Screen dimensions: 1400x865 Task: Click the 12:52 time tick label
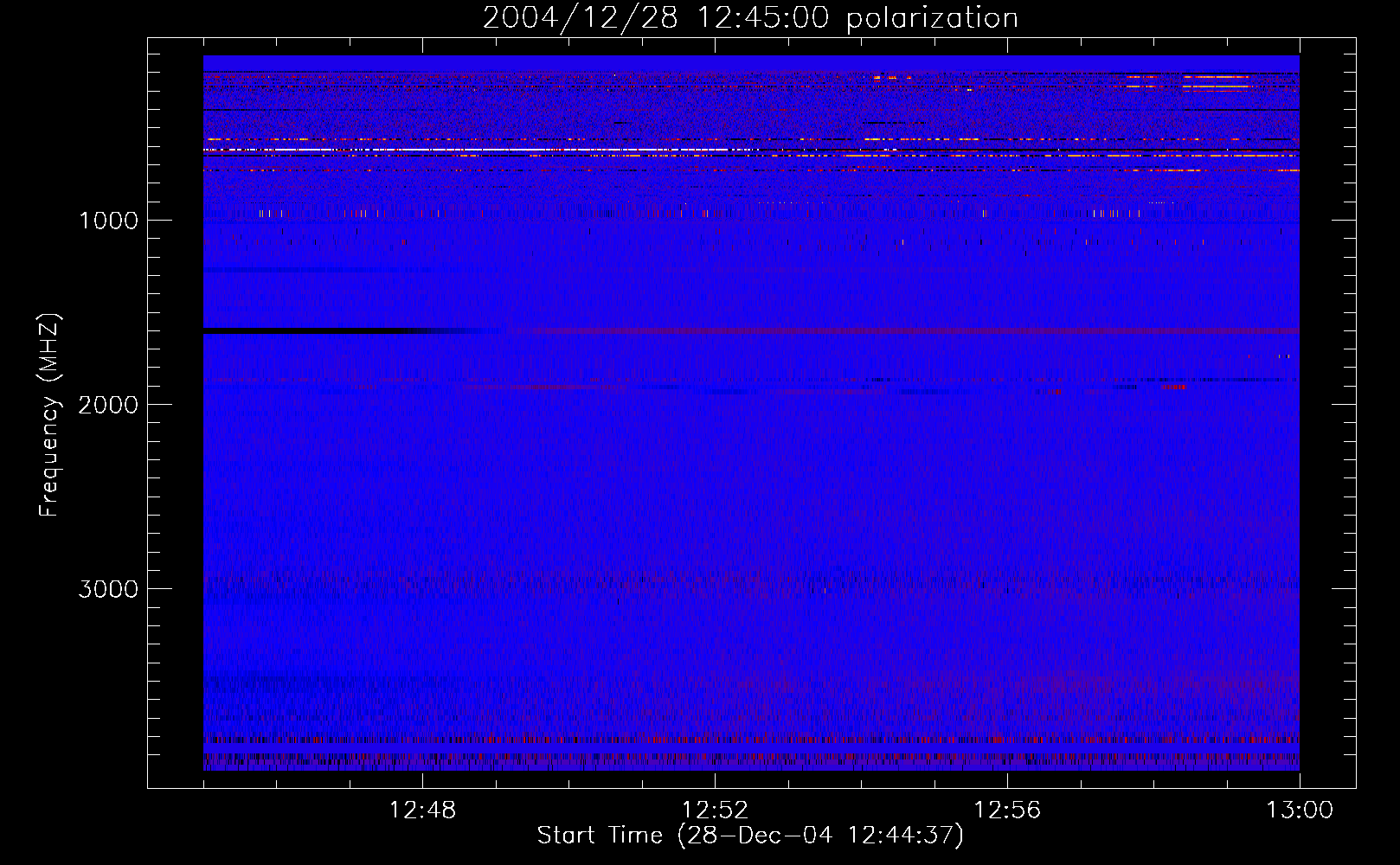click(x=715, y=811)
